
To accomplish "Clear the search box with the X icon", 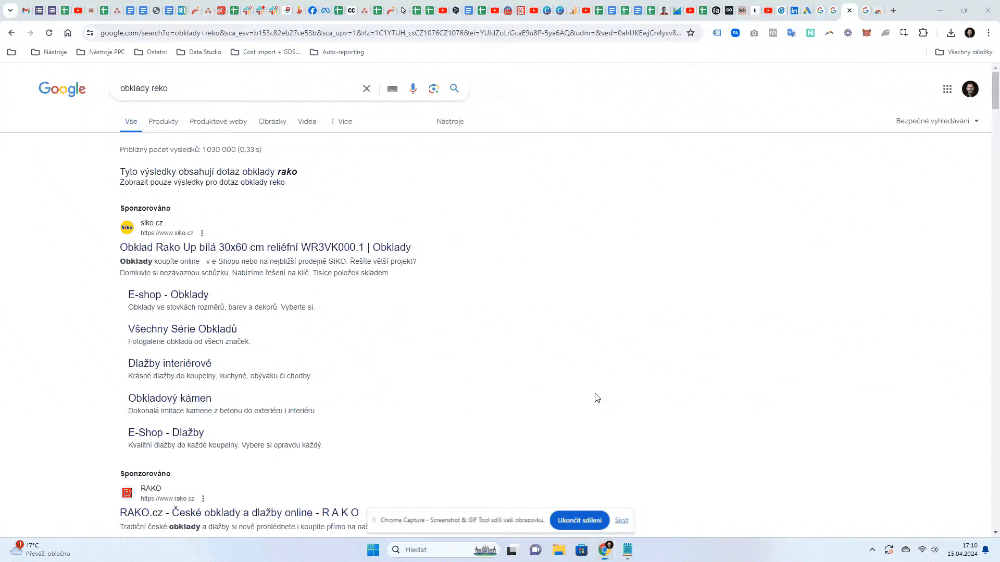I will tap(366, 89).
